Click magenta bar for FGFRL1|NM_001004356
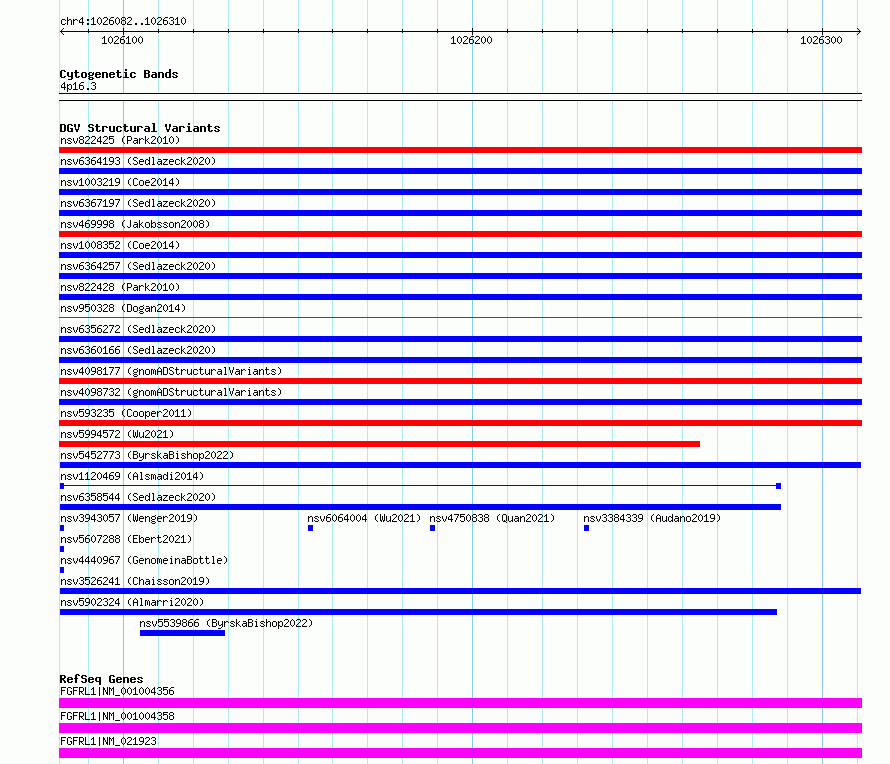 [x=460, y=703]
